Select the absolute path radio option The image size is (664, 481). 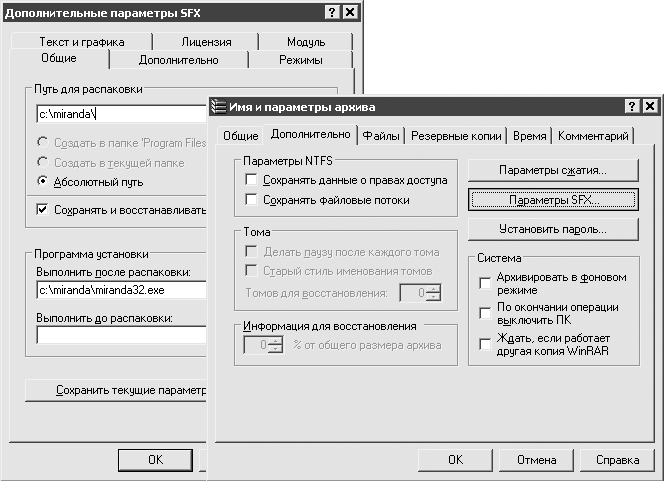point(42,181)
